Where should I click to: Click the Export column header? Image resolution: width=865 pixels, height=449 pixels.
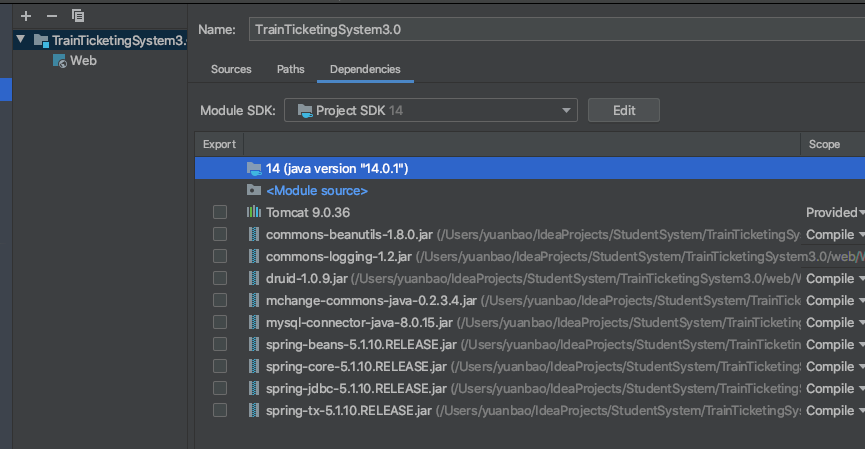pos(219,145)
